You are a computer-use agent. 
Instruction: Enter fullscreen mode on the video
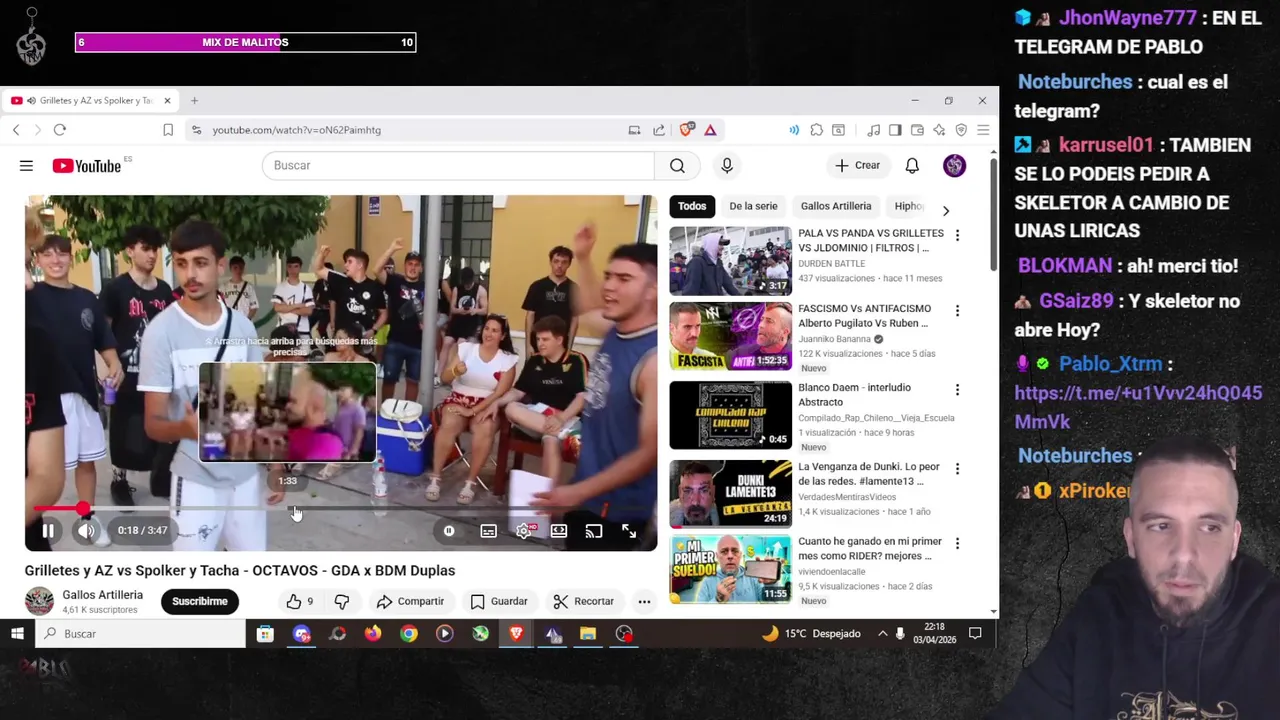(629, 531)
